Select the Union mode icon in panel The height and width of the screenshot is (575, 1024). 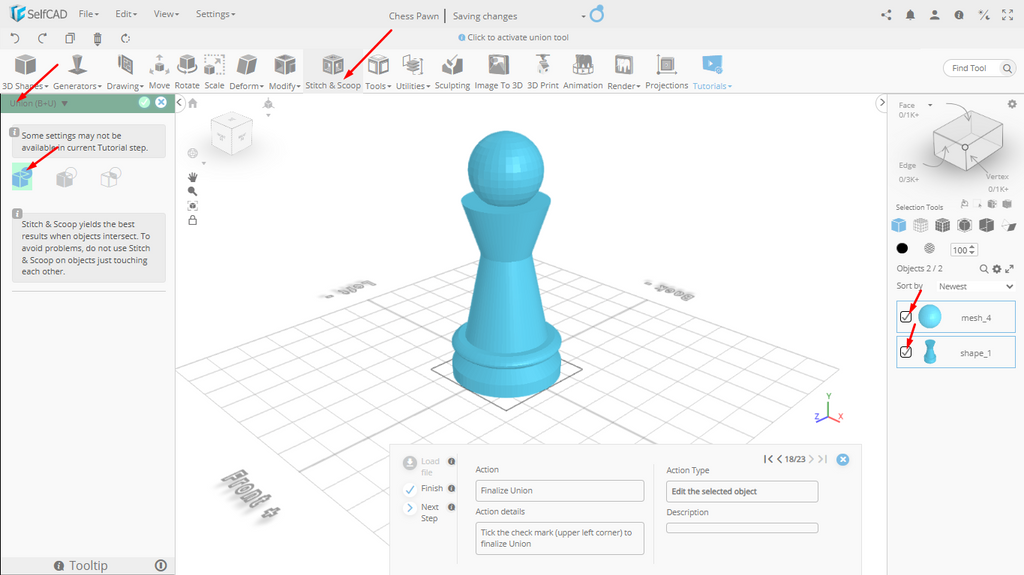click(22, 178)
